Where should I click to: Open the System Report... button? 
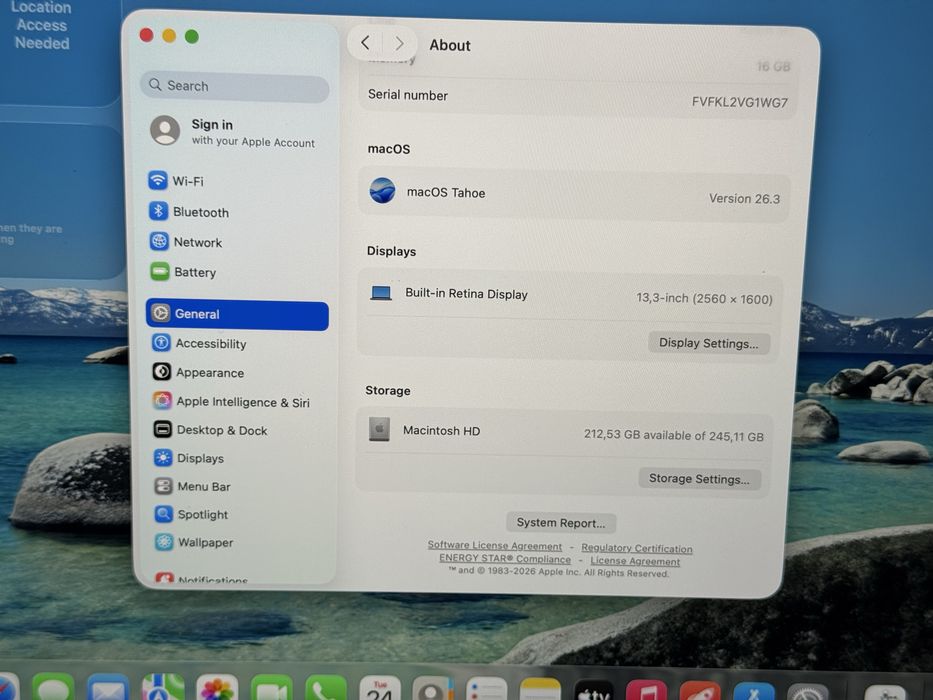tap(561, 523)
